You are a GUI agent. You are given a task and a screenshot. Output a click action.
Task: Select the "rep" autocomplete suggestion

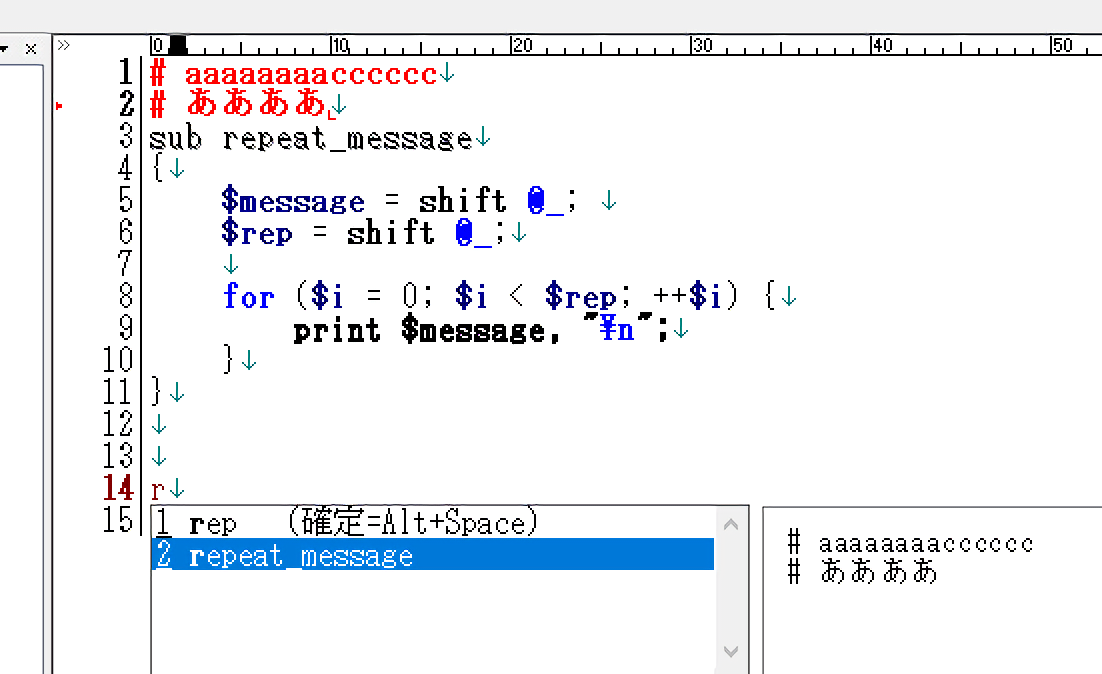pos(212,524)
